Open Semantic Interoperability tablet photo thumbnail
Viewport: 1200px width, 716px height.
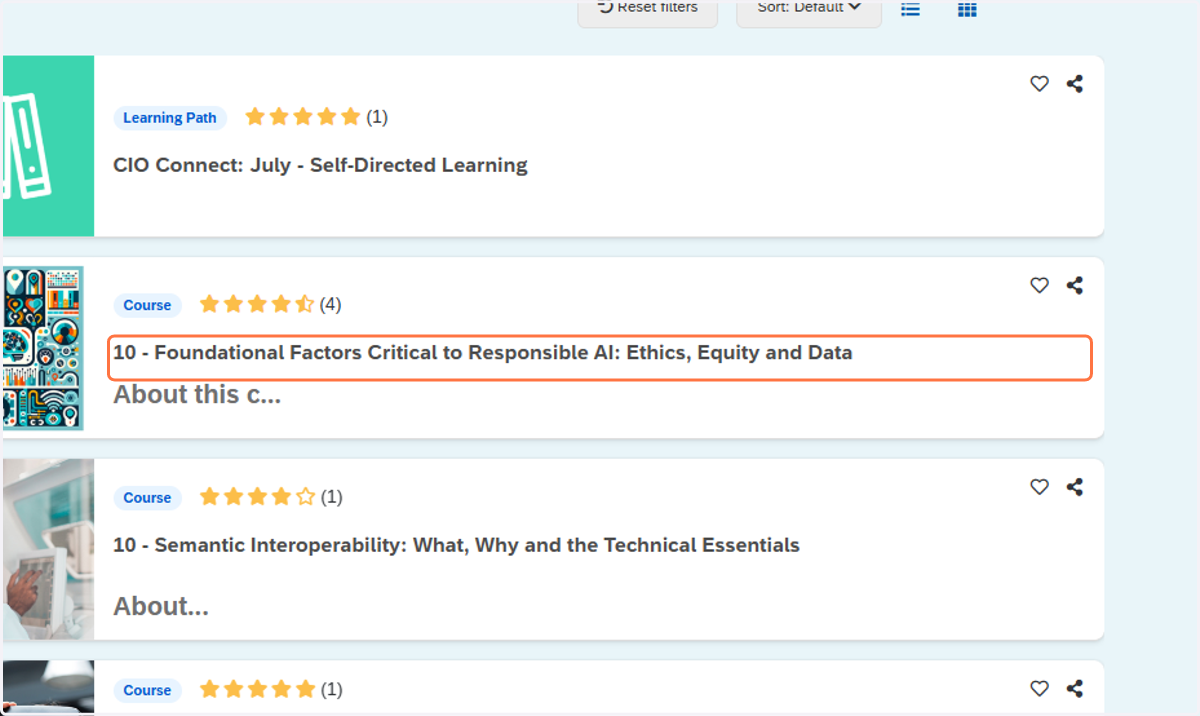(48, 549)
